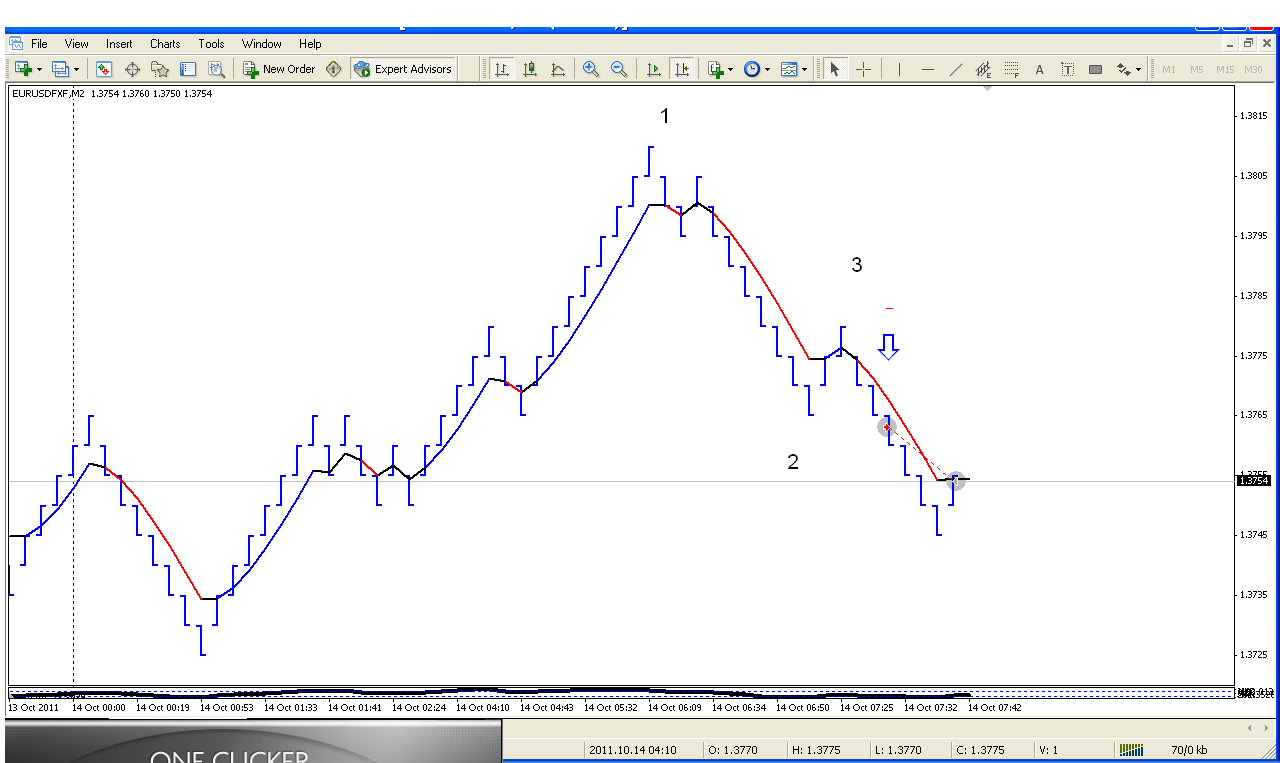The height and width of the screenshot is (763, 1280).
Task: Select the Draw Trendline tool
Action: click(956, 69)
